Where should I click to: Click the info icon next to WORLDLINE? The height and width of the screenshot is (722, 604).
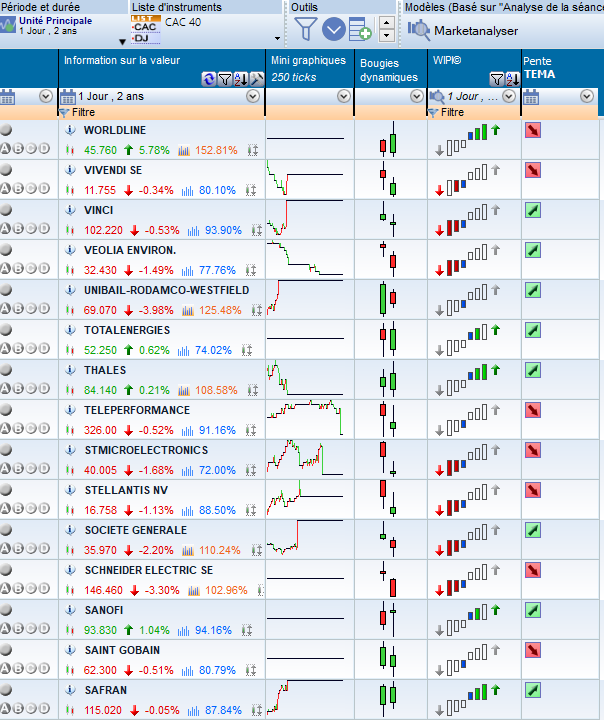coord(70,130)
